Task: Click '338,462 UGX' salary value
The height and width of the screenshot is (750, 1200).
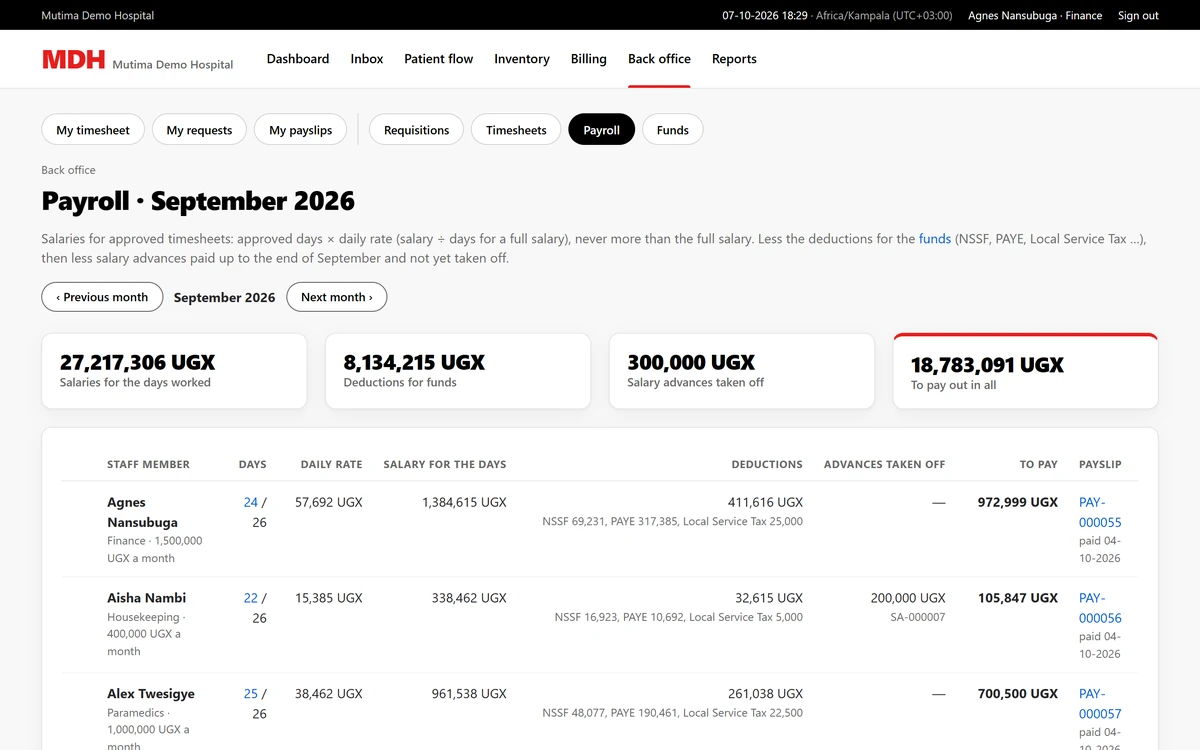Action: click(x=469, y=598)
